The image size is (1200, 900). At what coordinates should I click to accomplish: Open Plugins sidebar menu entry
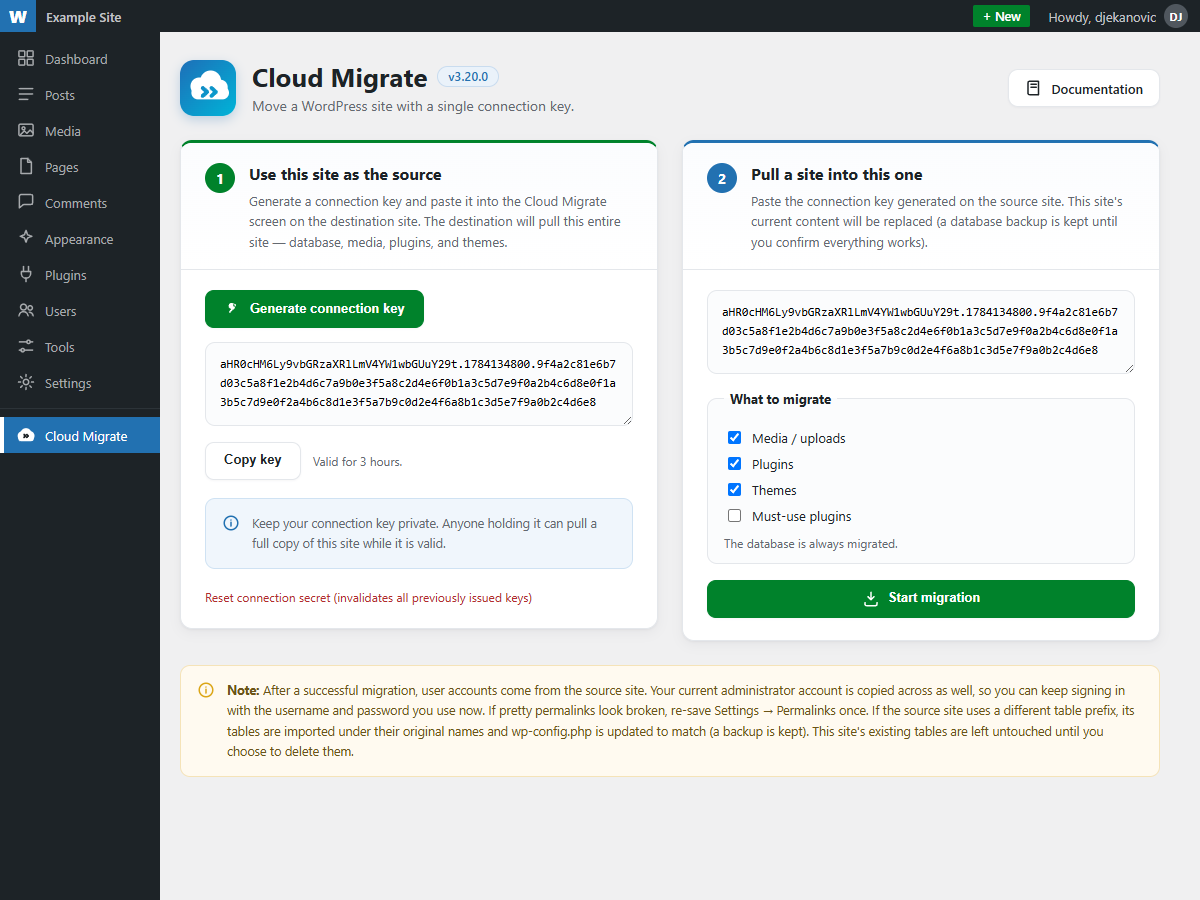80,275
